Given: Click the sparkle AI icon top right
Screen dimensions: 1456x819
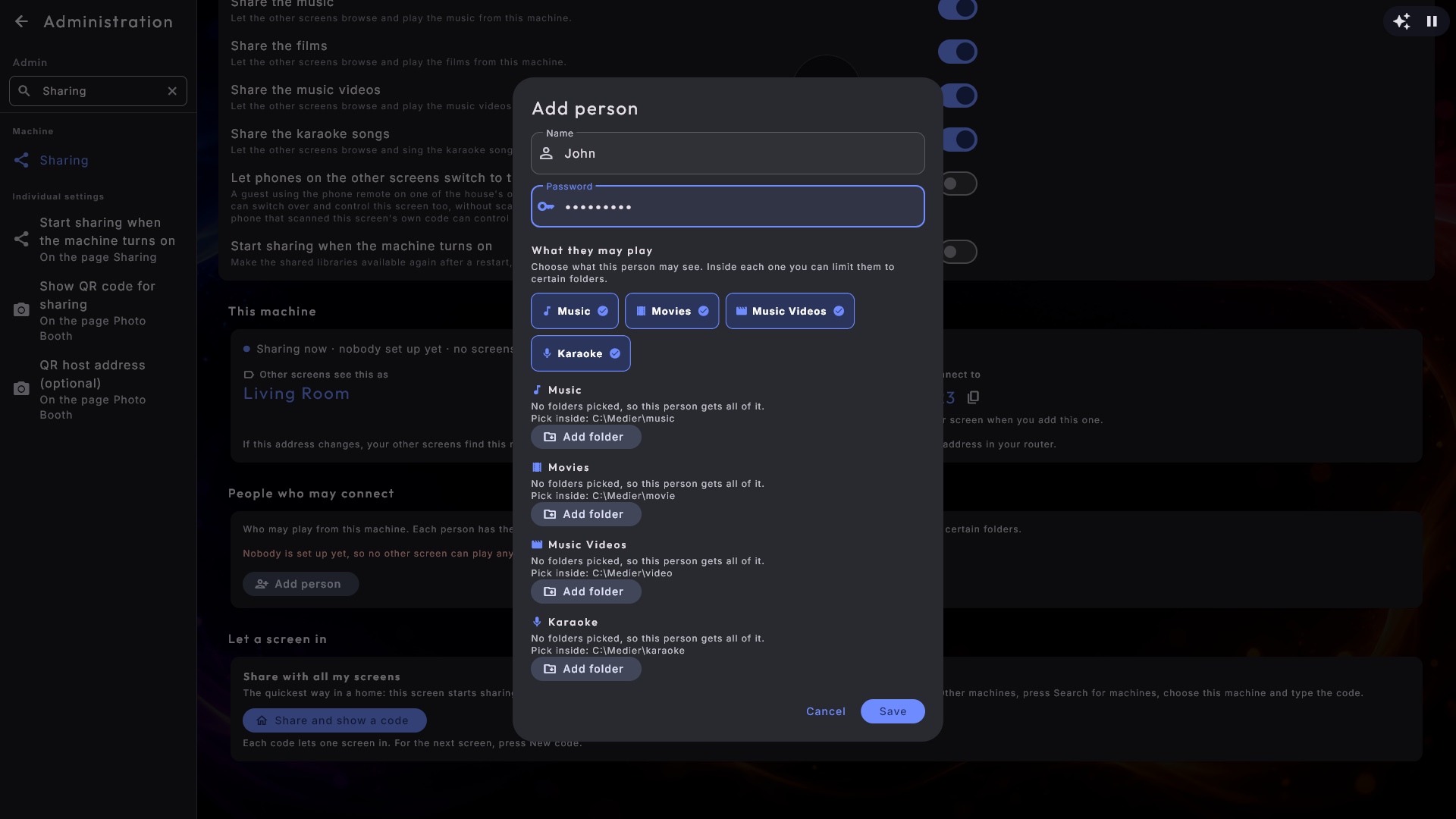Looking at the screenshot, I should (1401, 22).
